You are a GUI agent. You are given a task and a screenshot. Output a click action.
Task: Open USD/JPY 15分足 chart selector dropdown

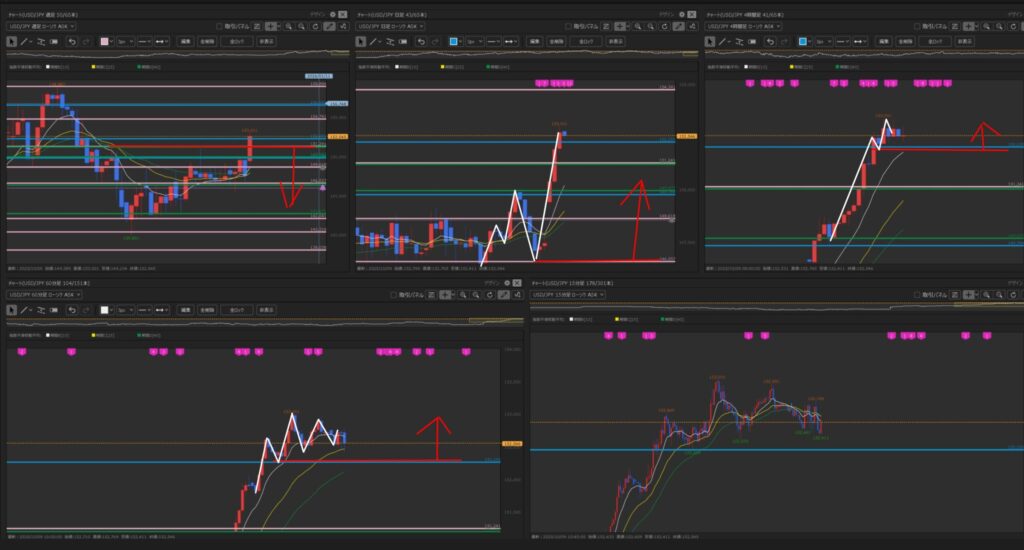pyautogui.click(x=570, y=295)
